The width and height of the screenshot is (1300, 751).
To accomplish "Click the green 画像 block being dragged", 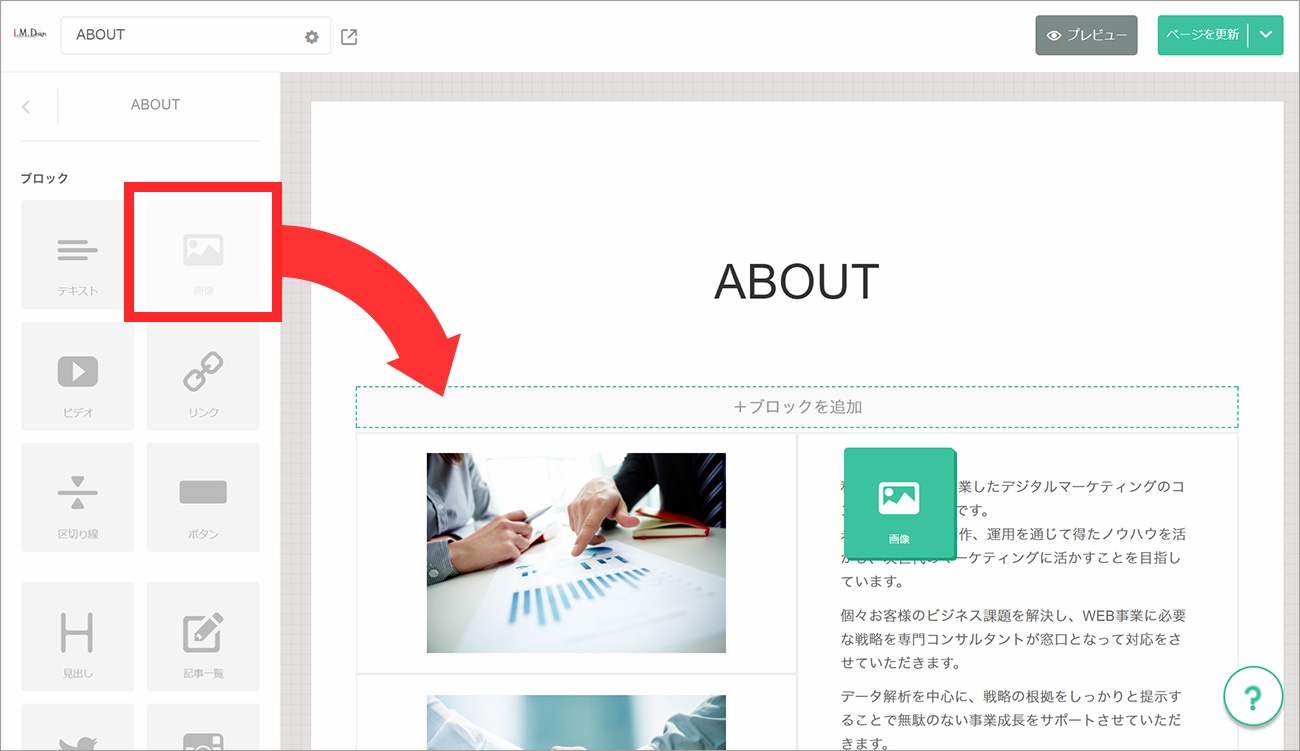I will click(899, 503).
